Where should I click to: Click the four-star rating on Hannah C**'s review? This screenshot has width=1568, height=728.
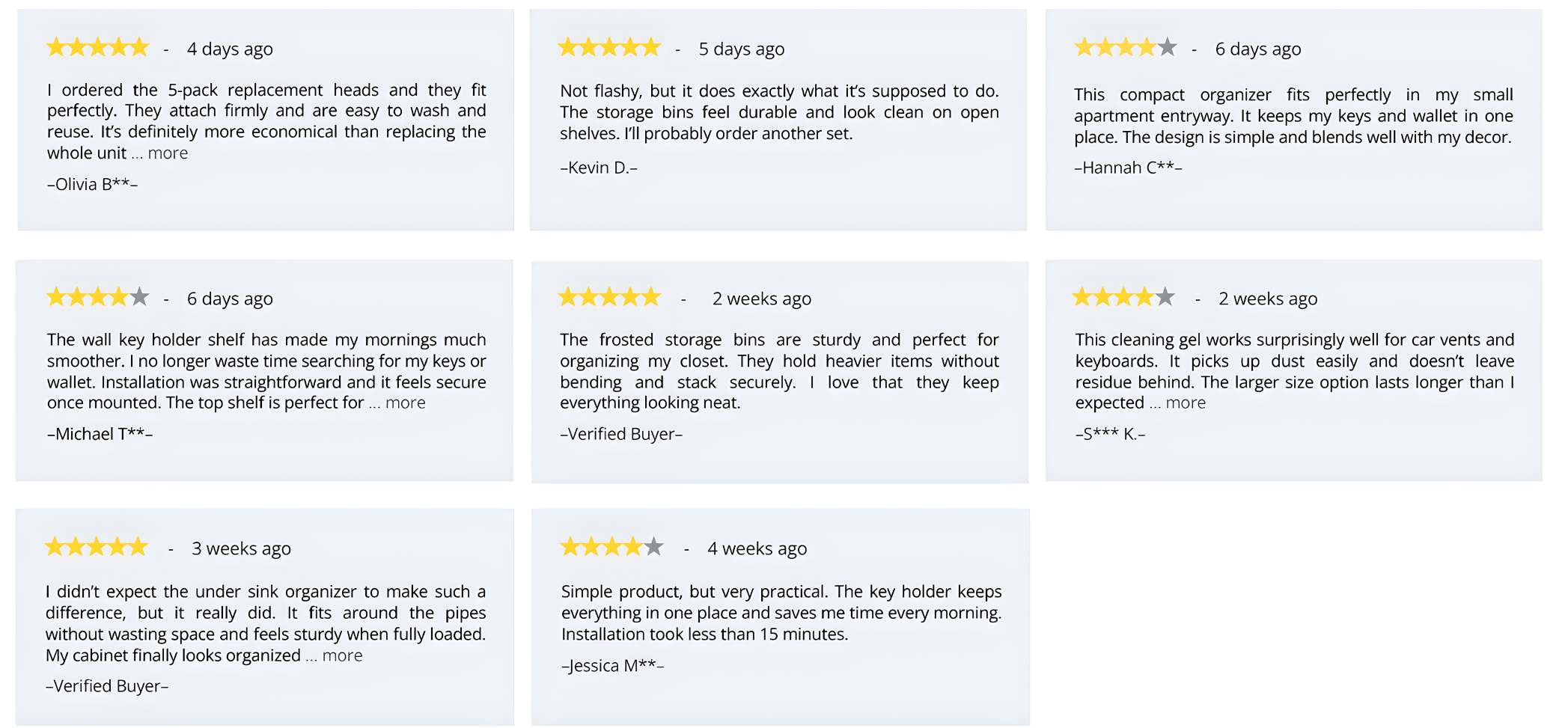click(1125, 49)
